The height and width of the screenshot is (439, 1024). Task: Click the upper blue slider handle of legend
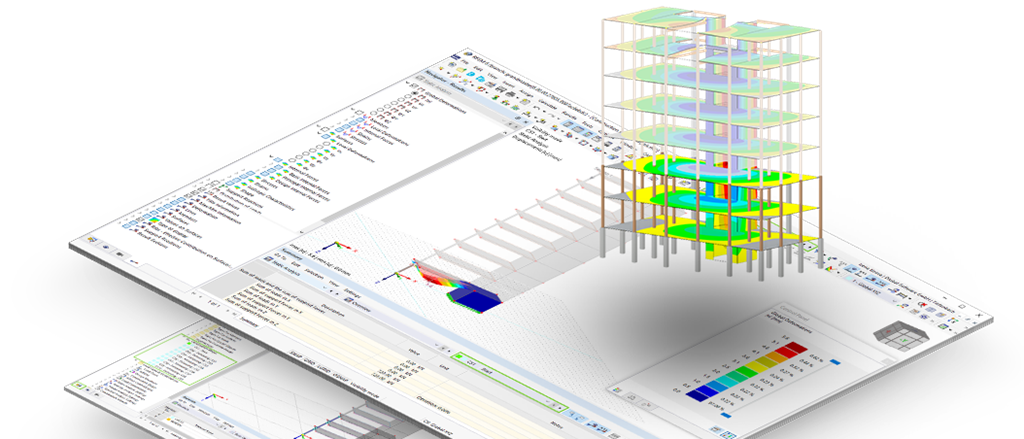tap(835, 361)
